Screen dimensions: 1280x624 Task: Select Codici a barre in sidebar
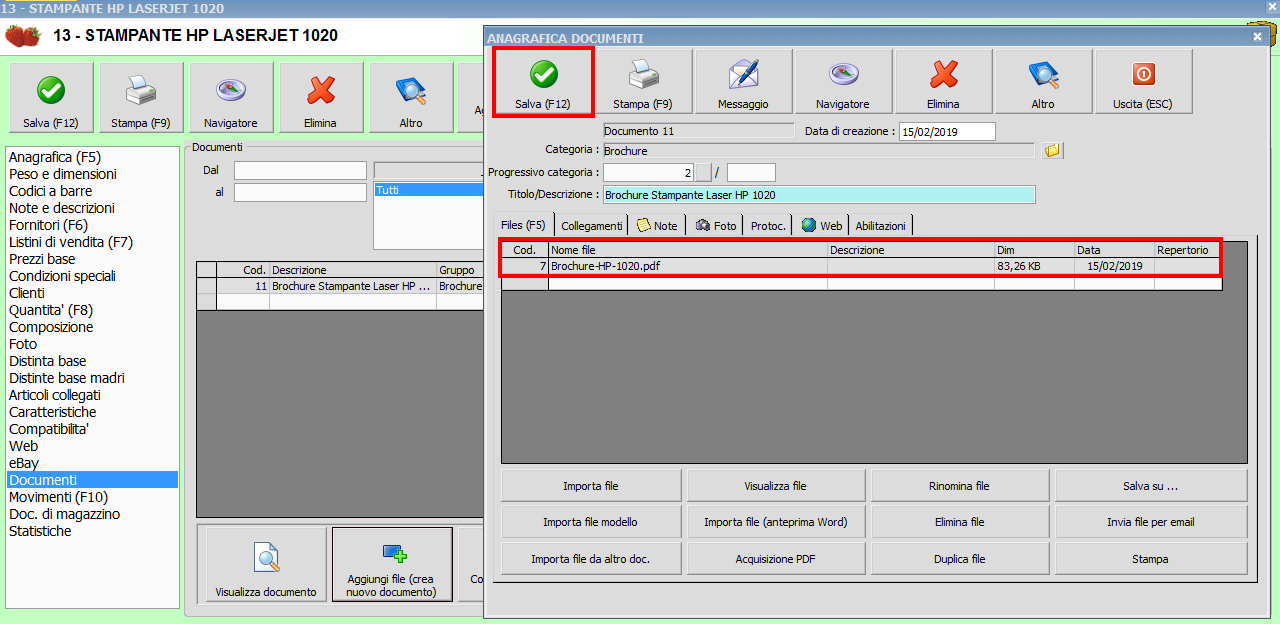50,191
